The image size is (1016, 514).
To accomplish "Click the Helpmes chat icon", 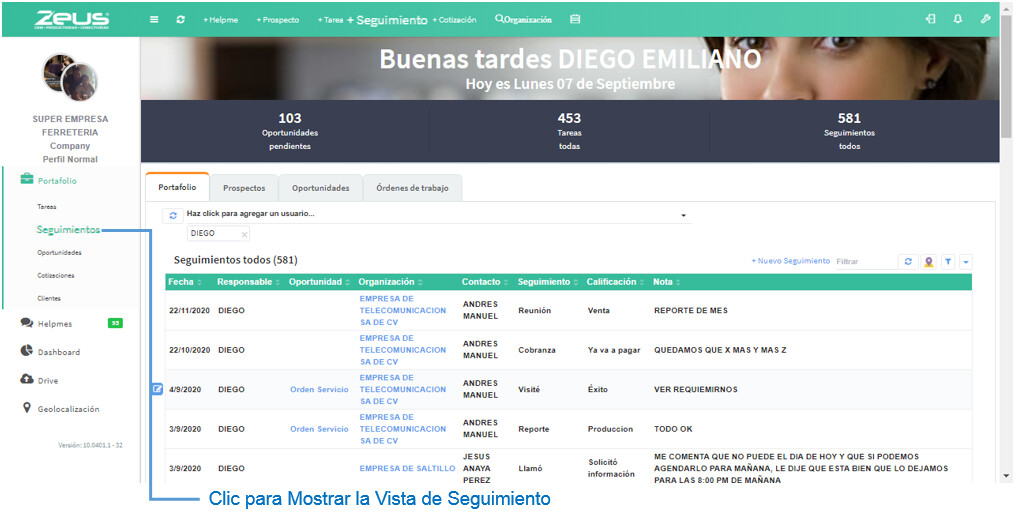I will [27, 323].
